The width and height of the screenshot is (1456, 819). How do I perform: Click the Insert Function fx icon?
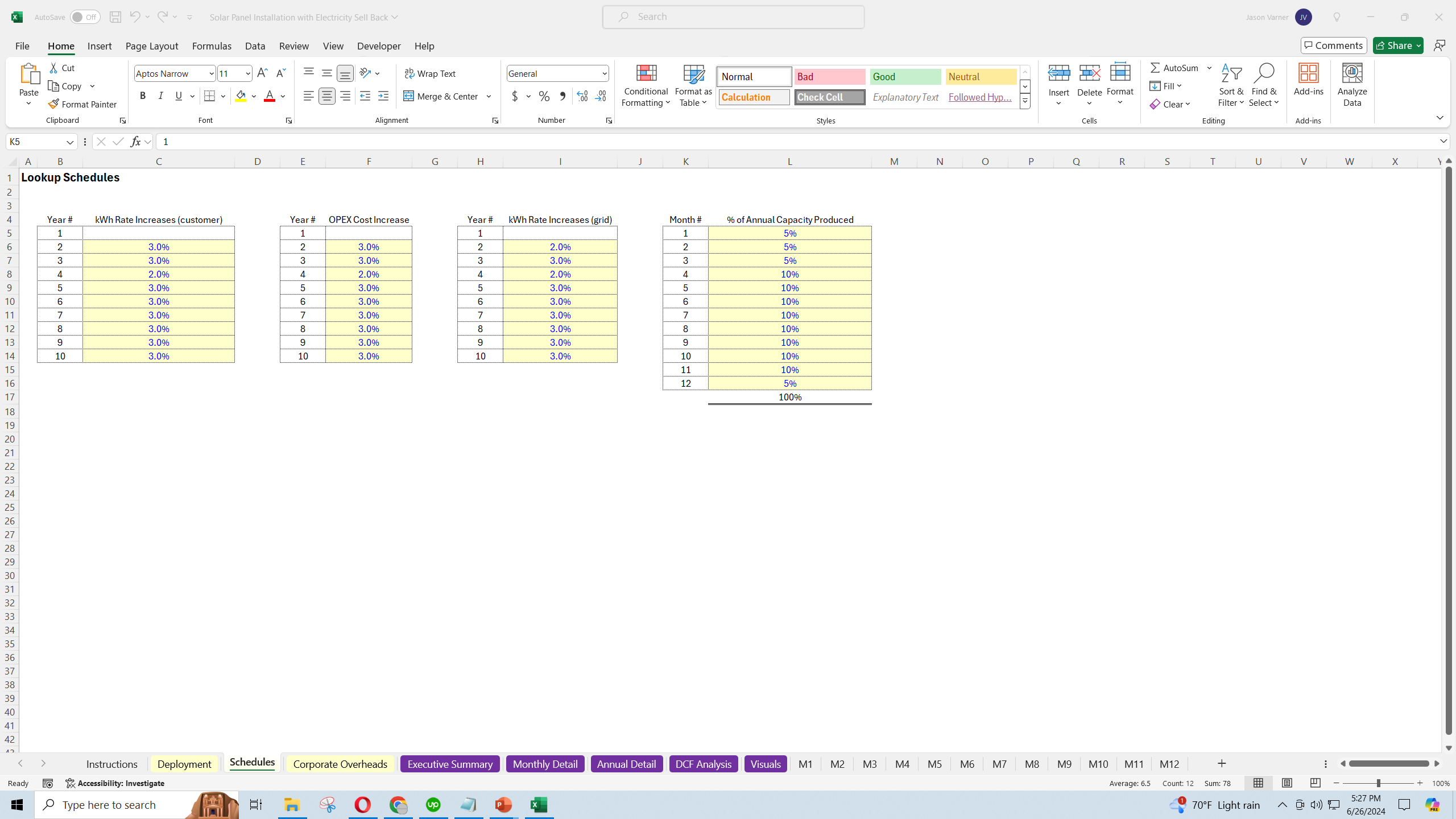coord(135,142)
